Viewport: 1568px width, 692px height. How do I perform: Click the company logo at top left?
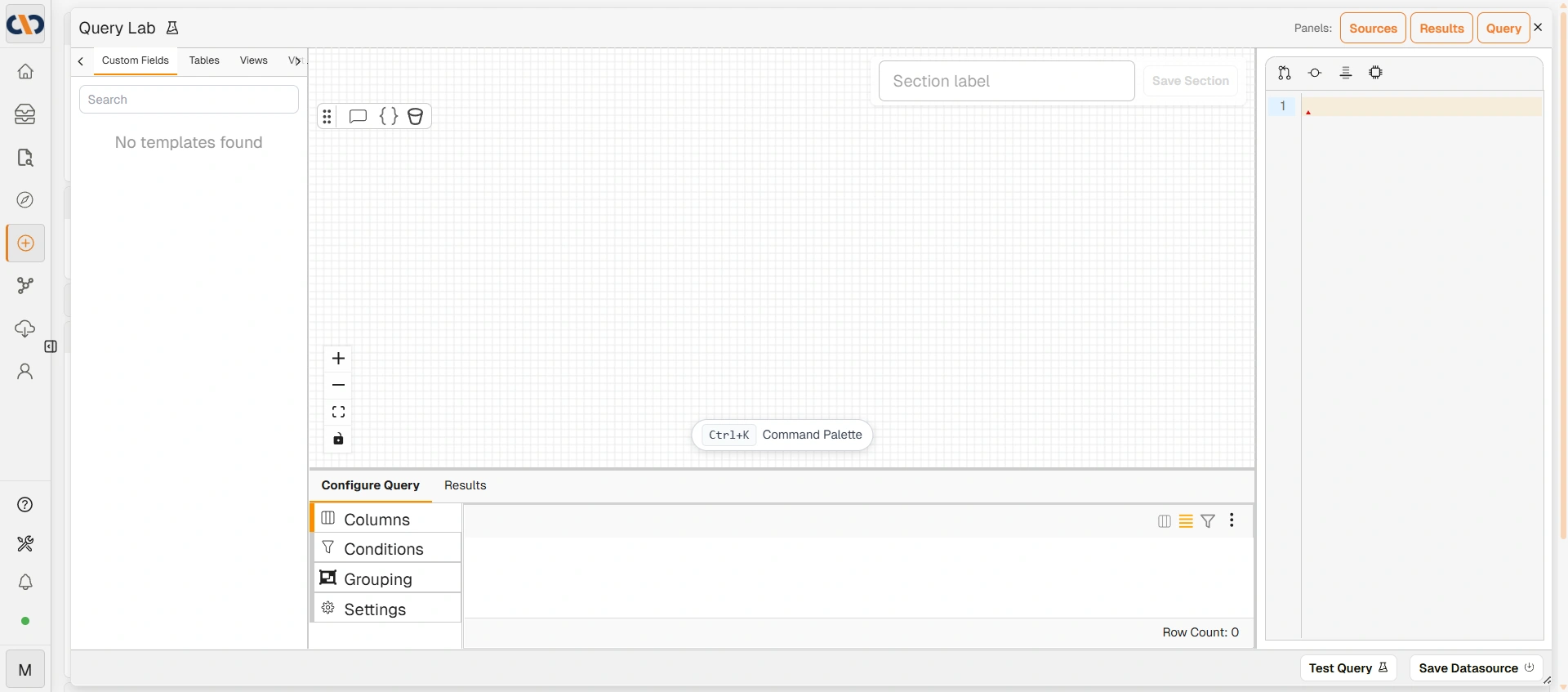25,25
